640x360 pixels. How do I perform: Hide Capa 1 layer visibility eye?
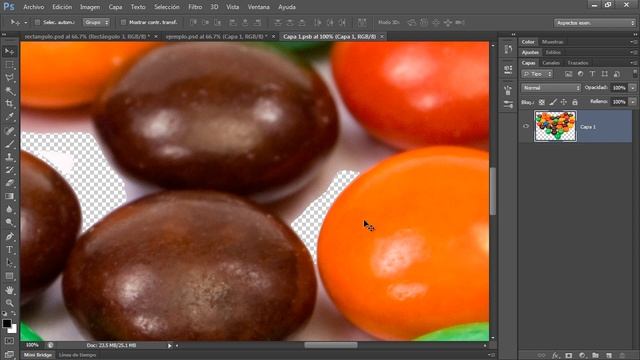pyautogui.click(x=526, y=126)
